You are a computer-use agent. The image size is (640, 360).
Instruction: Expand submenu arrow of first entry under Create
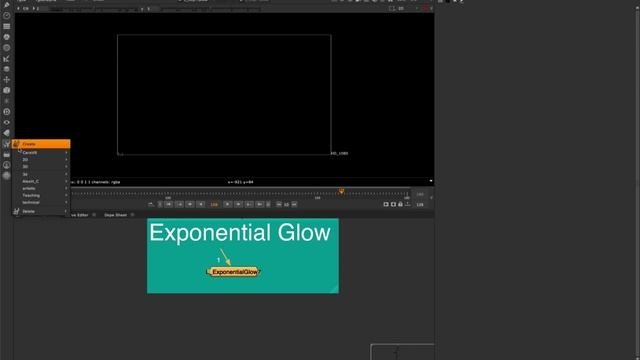point(66,152)
